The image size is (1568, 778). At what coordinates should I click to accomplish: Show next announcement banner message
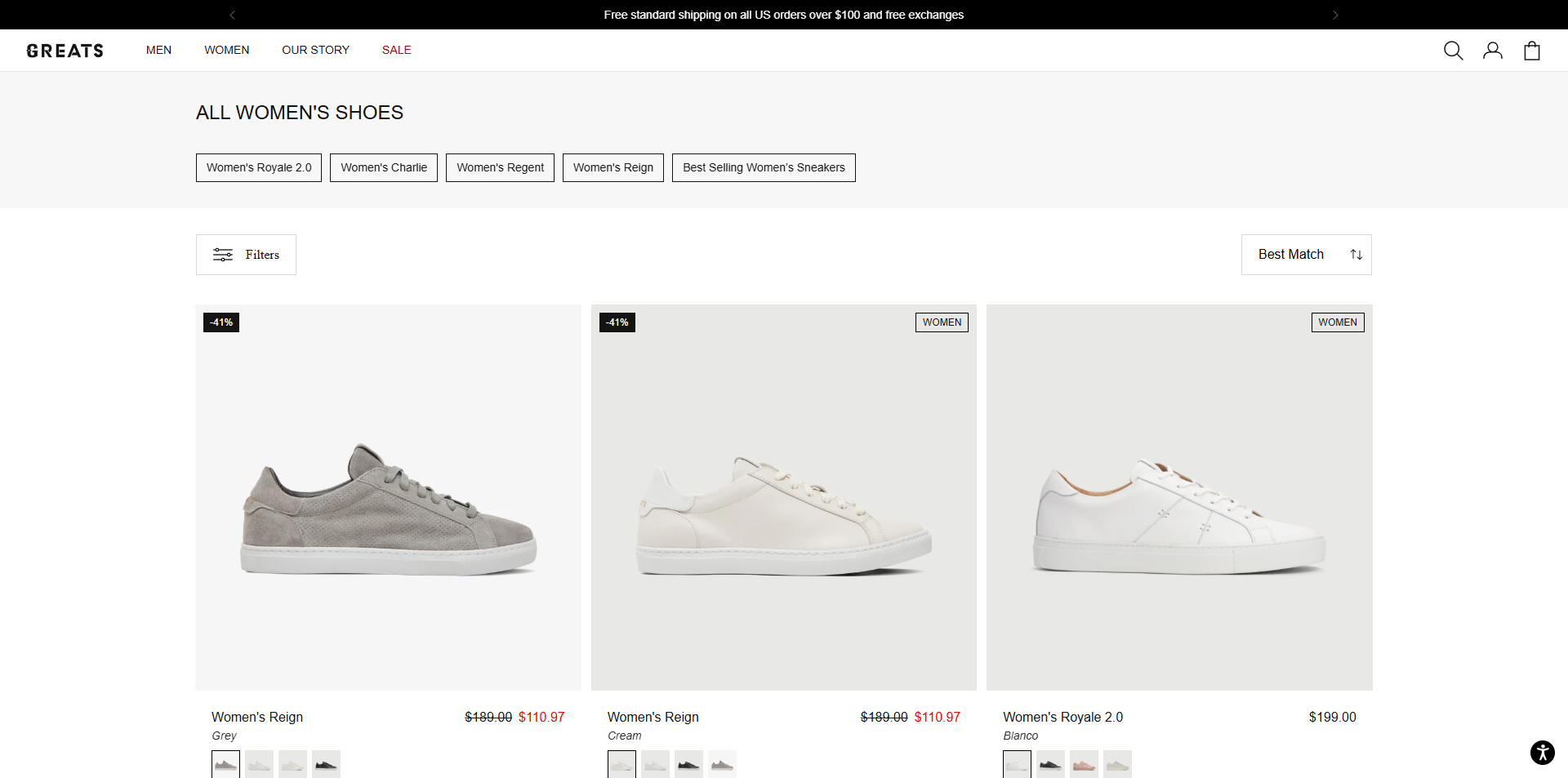coord(1335,15)
